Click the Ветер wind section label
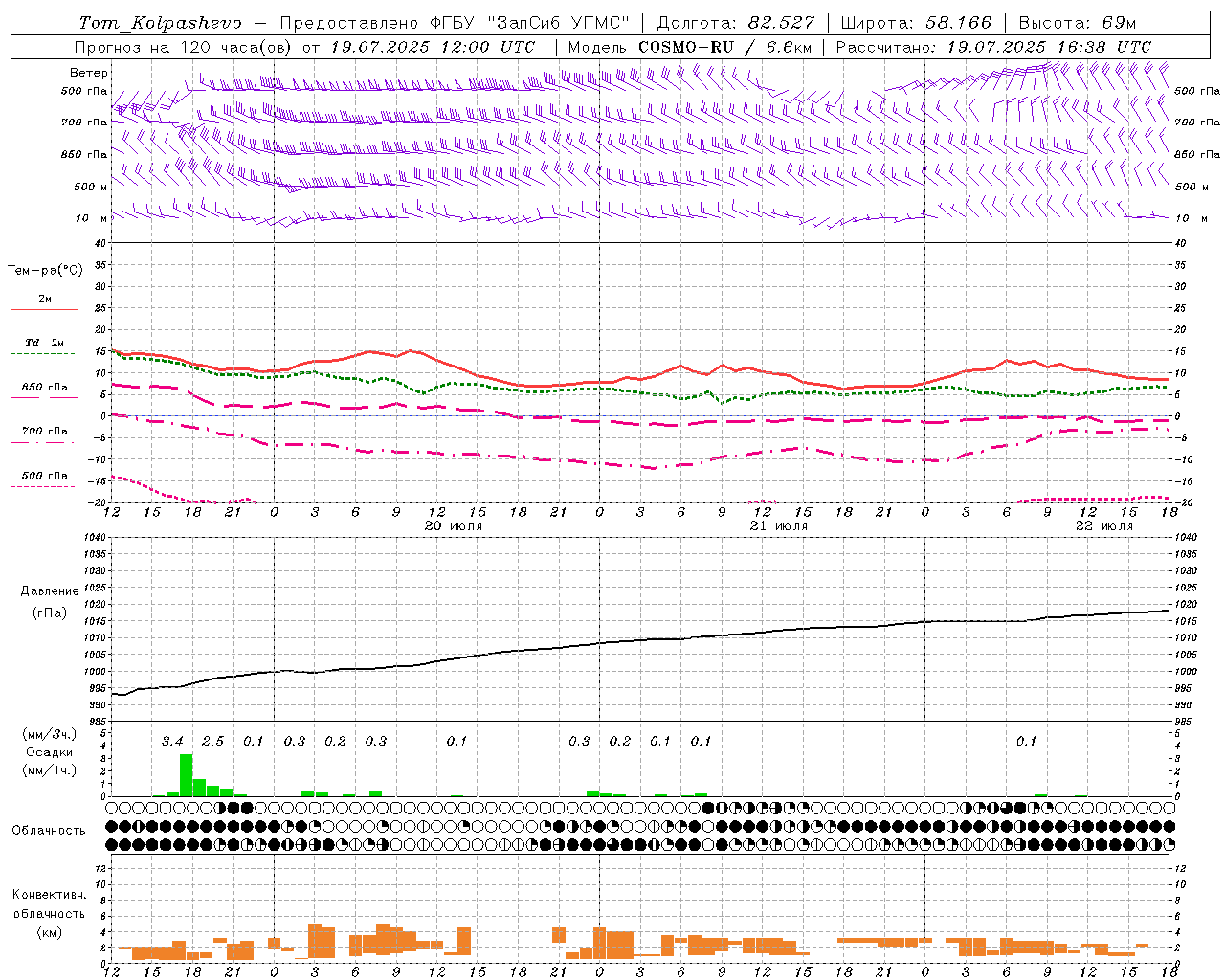 point(88,73)
